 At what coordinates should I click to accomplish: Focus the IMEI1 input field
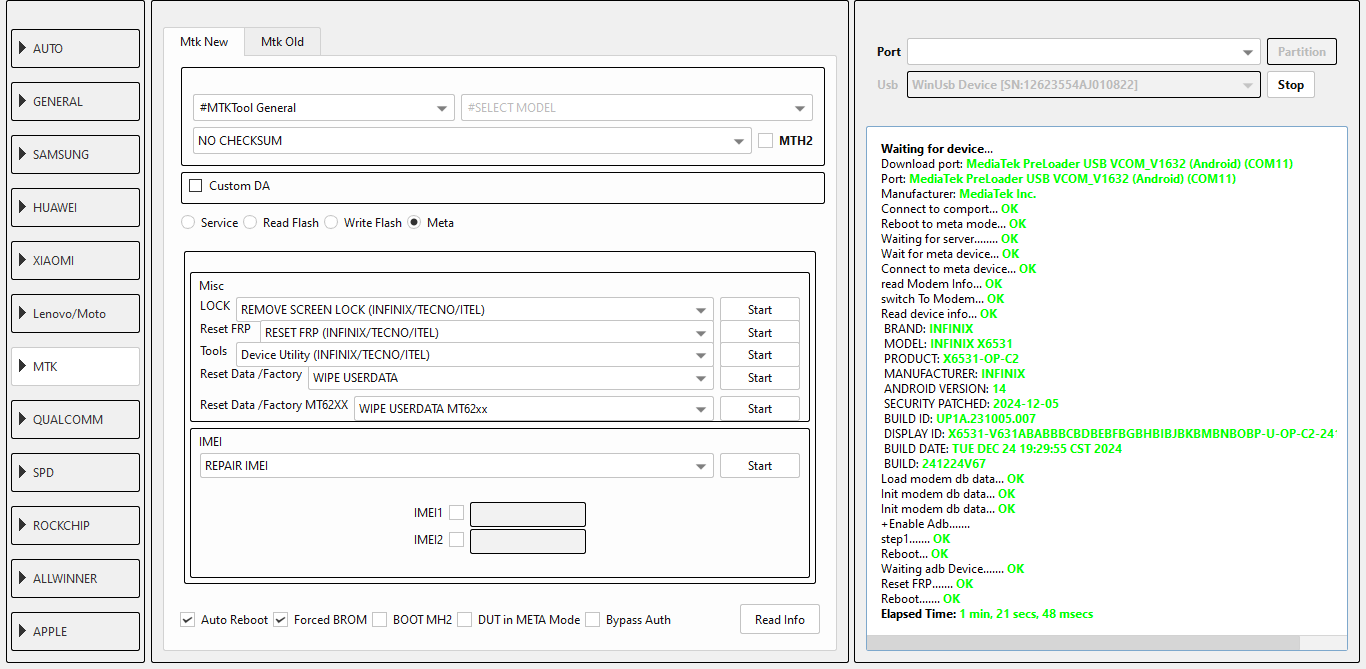click(528, 514)
